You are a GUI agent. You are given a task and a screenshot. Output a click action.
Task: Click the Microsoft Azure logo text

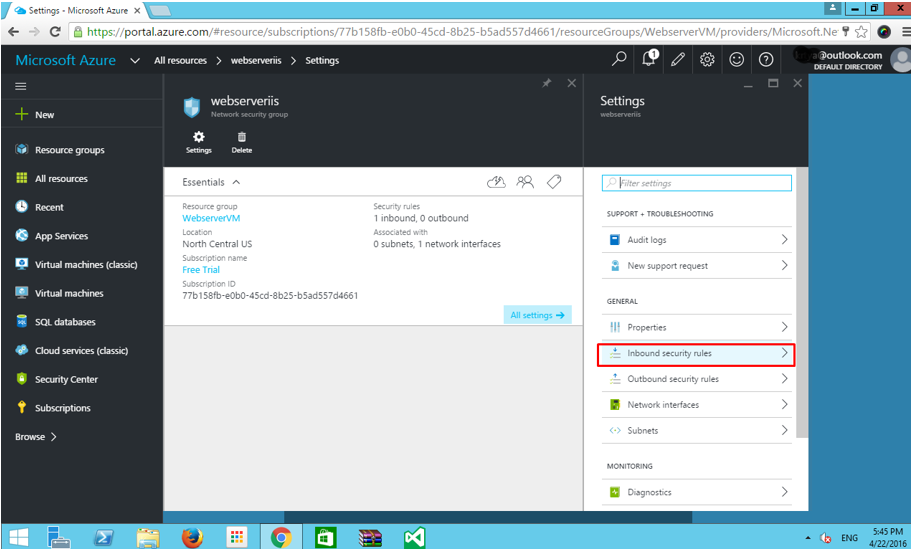[66, 60]
